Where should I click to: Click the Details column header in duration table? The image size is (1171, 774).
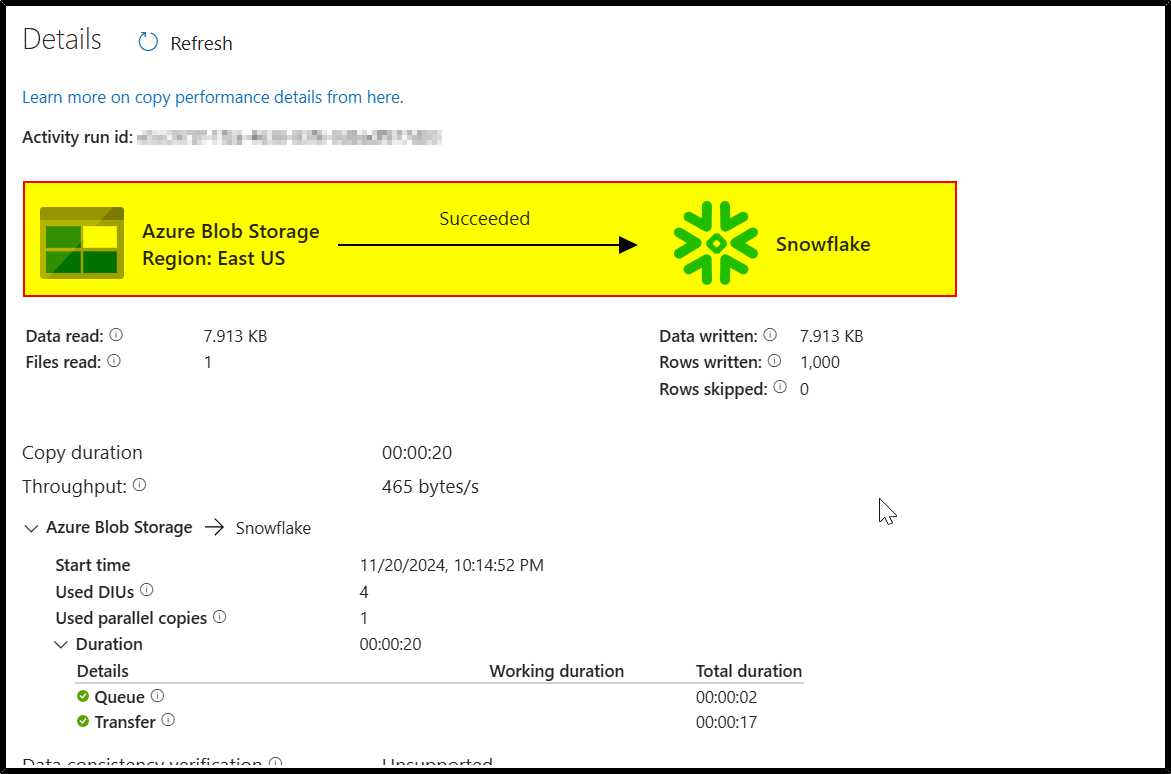click(103, 671)
